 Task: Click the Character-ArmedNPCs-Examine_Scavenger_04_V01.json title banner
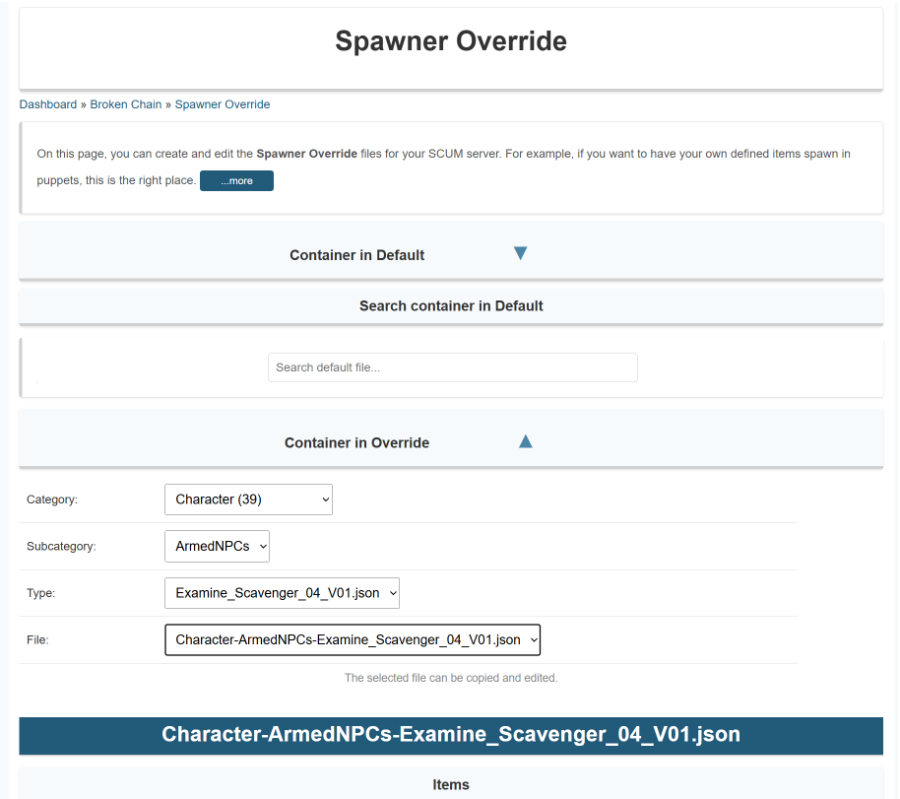[x=451, y=735]
